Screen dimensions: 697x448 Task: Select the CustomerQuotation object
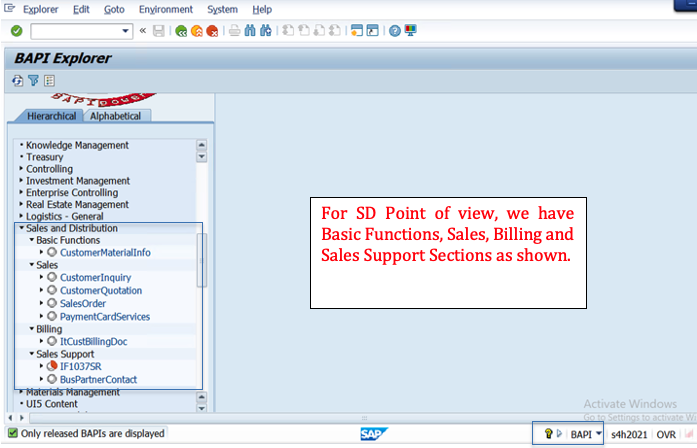pyautogui.click(x=101, y=290)
